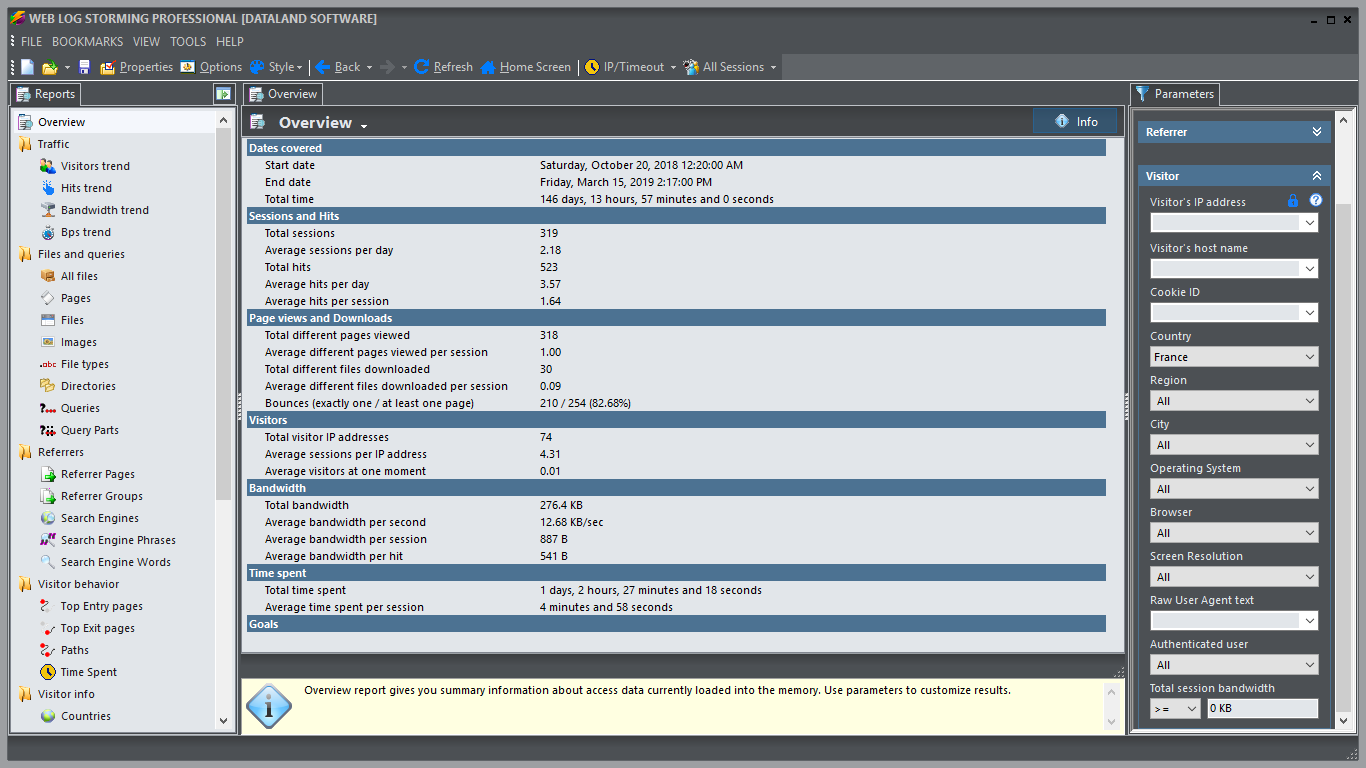The width and height of the screenshot is (1366, 768).
Task: Click the Open folder toolbar icon
Action: [50, 67]
